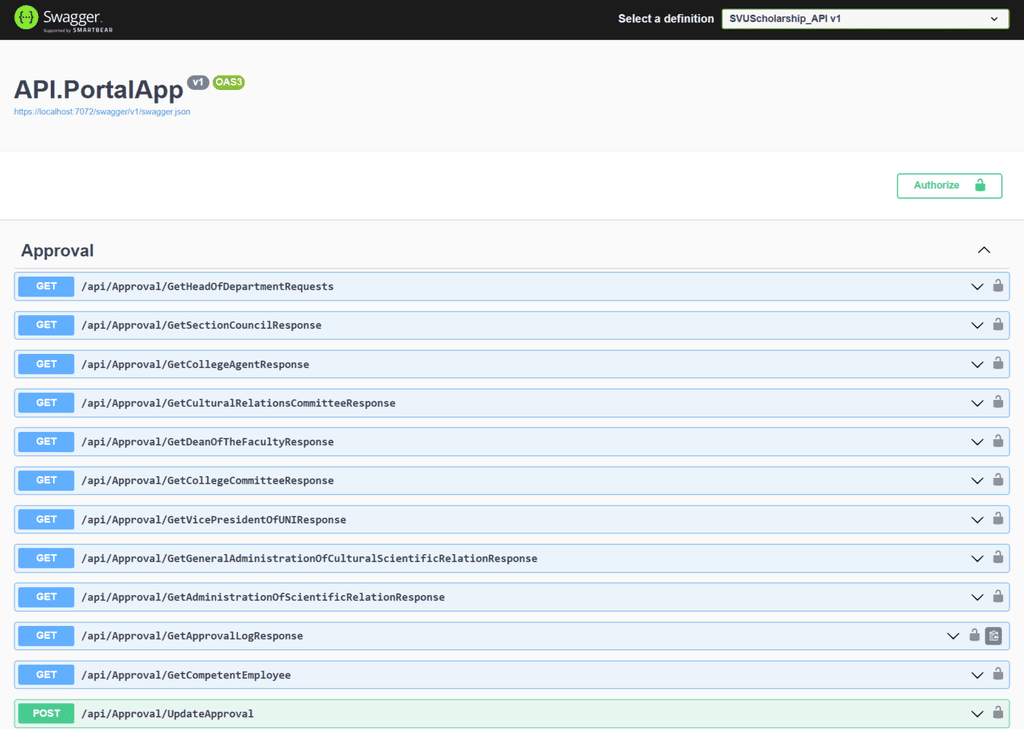Click lock icon on GetCollegeAgentResponse row
1024x729 pixels.
[x=998, y=363]
